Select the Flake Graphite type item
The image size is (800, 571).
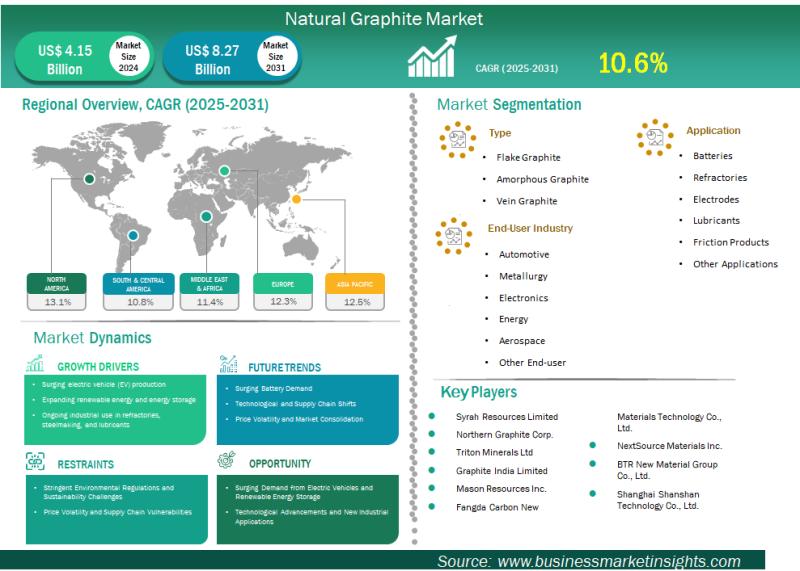pyautogui.click(x=528, y=157)
